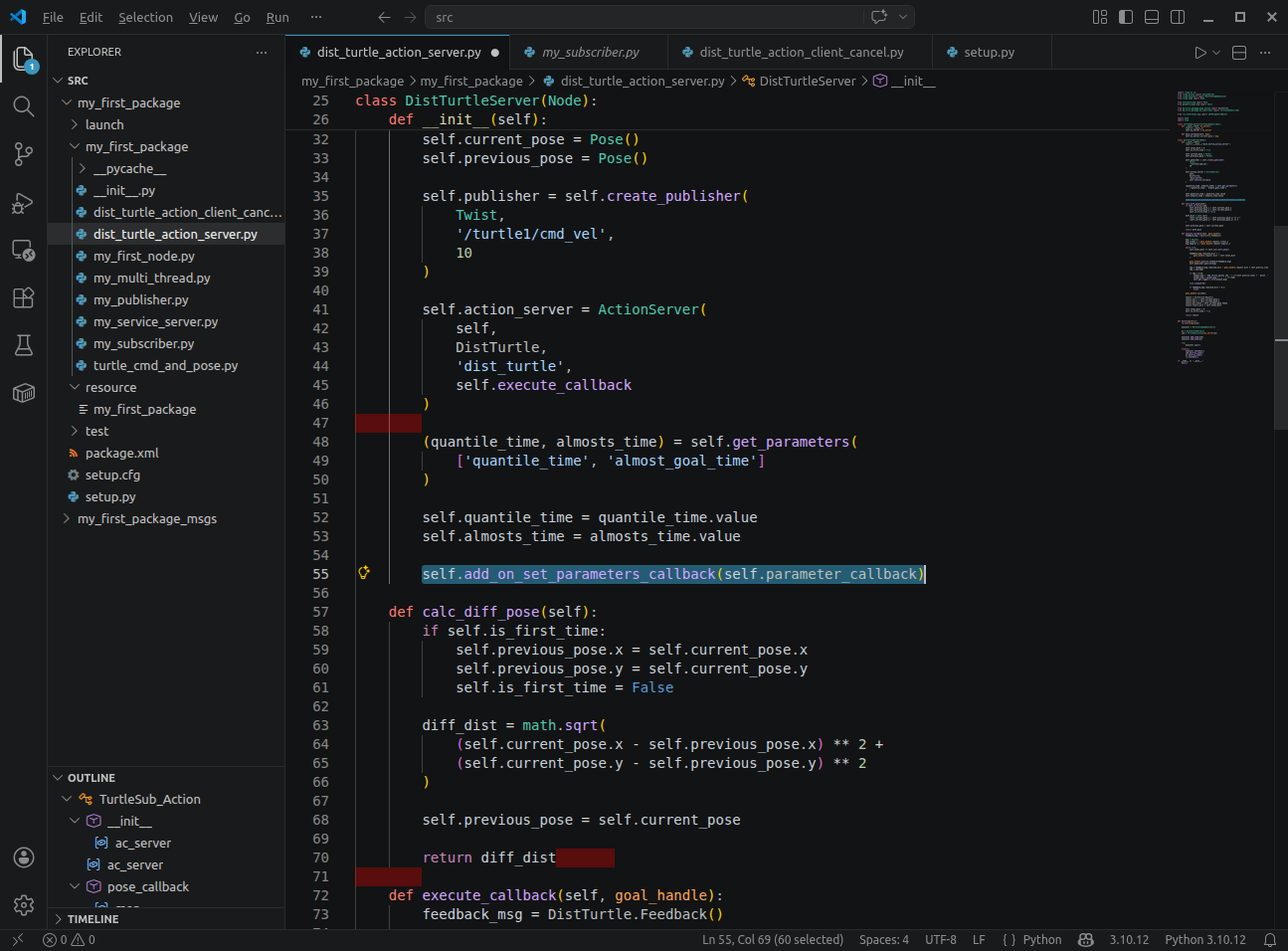This screenshot has height=951, width=1288.
Task: Open the Run menu
Action: pos(277,17)
